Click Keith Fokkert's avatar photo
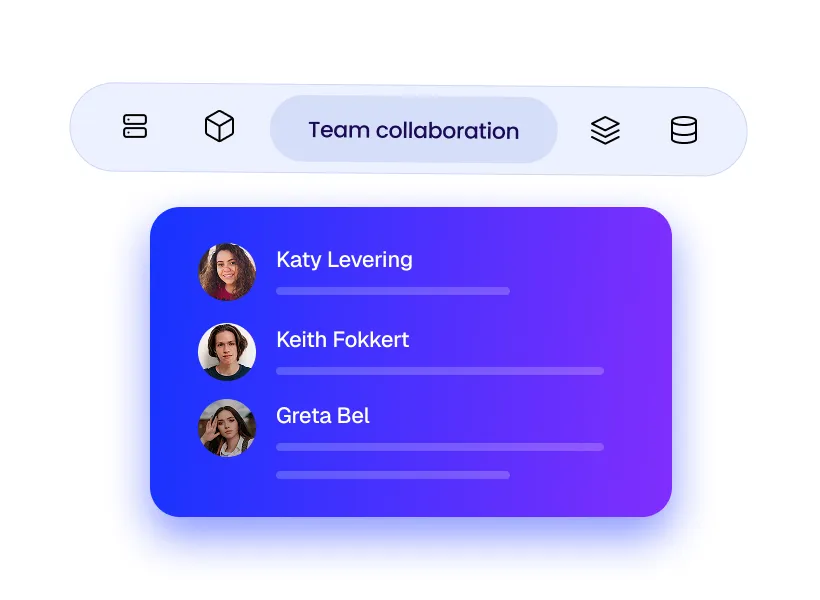Image resolution: width=820 pixels, height=600 pixels. click(227, 352)
